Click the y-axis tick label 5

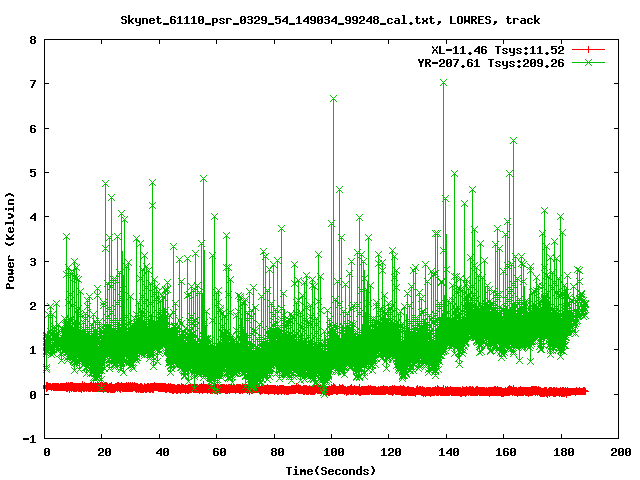(33, 173)
